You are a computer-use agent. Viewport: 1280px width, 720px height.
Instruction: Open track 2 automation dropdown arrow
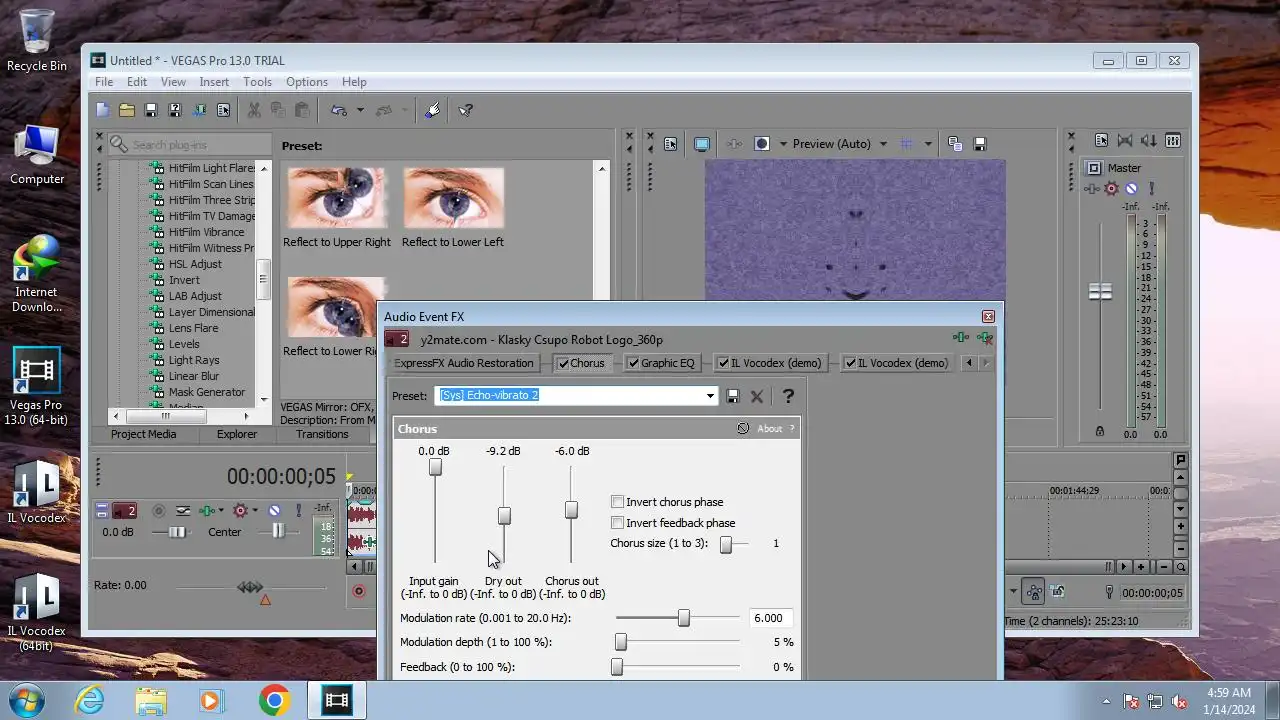[255, 511]
